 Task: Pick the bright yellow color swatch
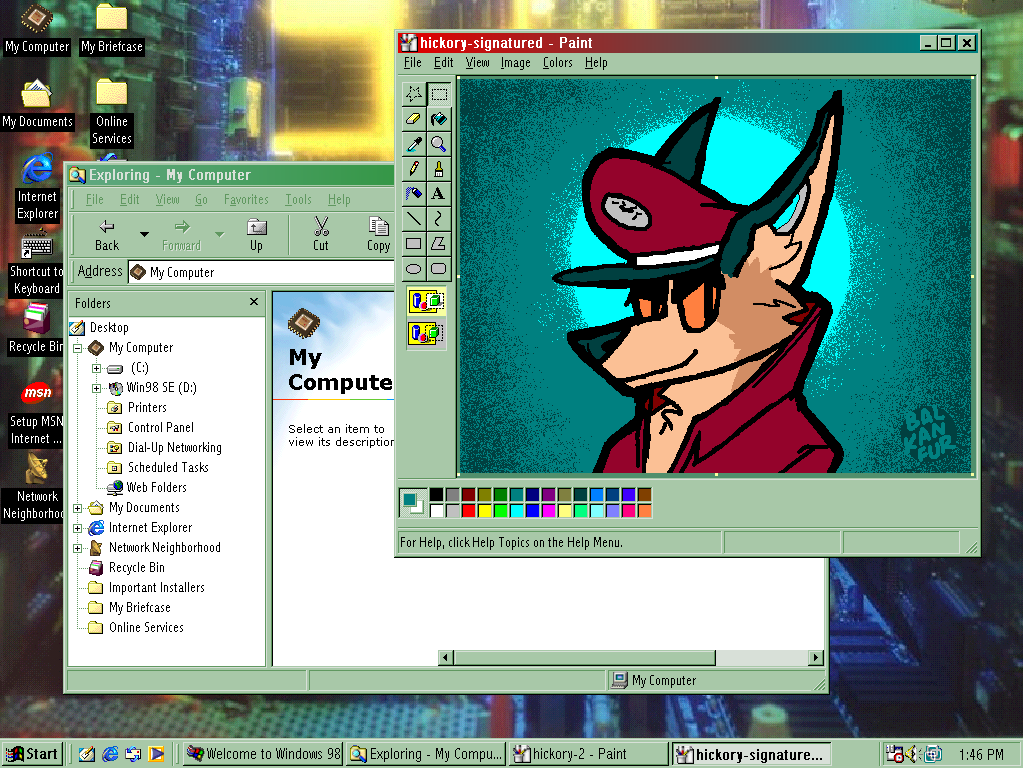pos(485,511)
